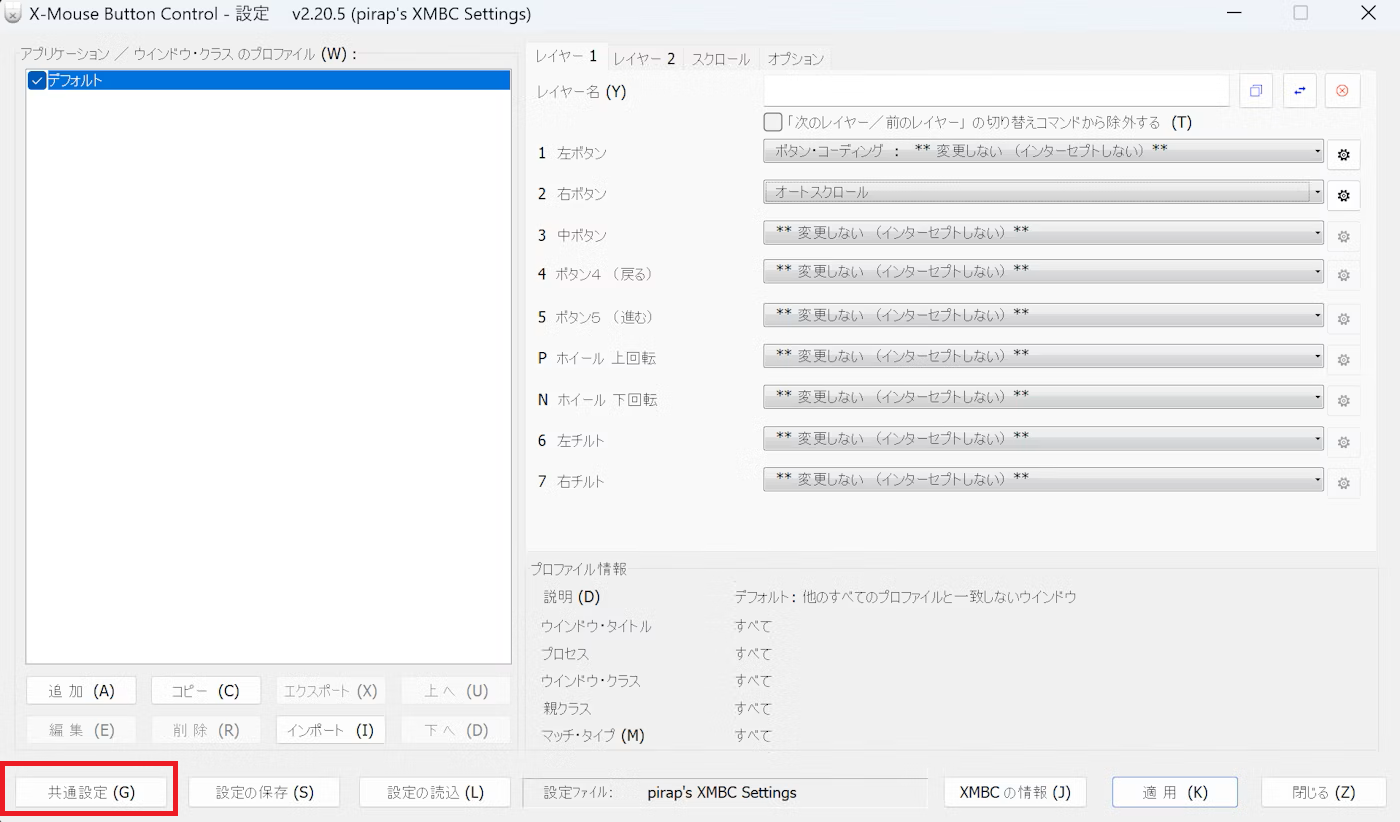This screenshot has height=822, width=1400.
Task: Open XMBC の情報 (J)
Action: [x=1015, y=792]
